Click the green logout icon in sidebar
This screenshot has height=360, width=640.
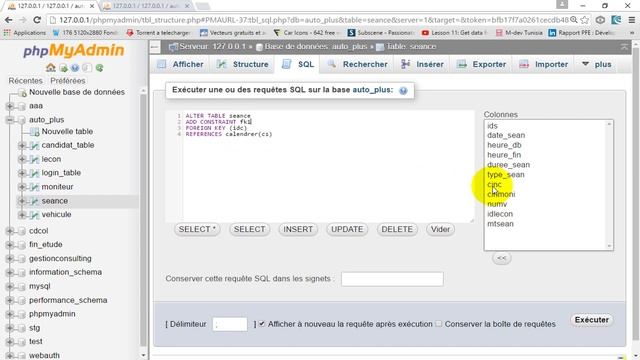point(63,68)
